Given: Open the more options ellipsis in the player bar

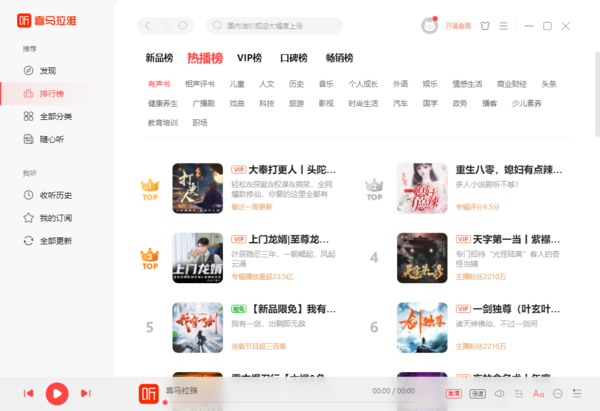Looking at the screenshot, I should coord(558,393).
